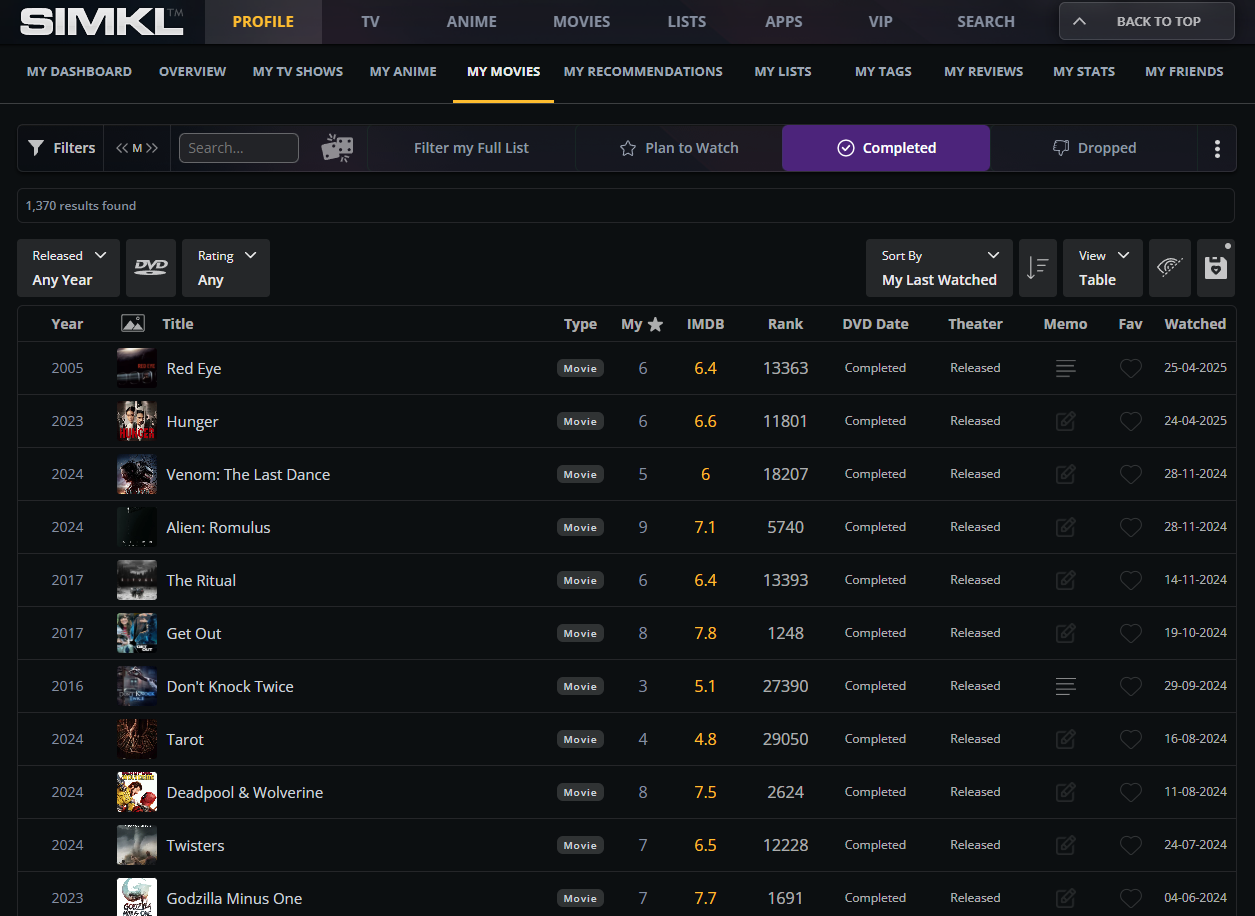Go to My Stats section
1255x916 pixels.
1084,72
